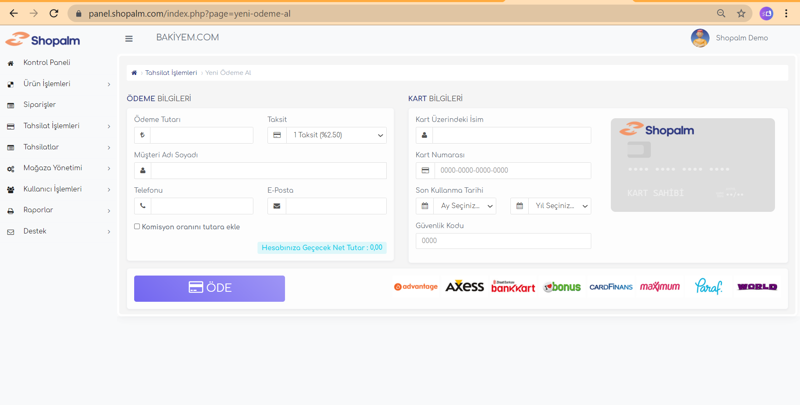Click the Kart Numarası input field
The width and height of the screenshot is (800, 405).
click(512, 171)
